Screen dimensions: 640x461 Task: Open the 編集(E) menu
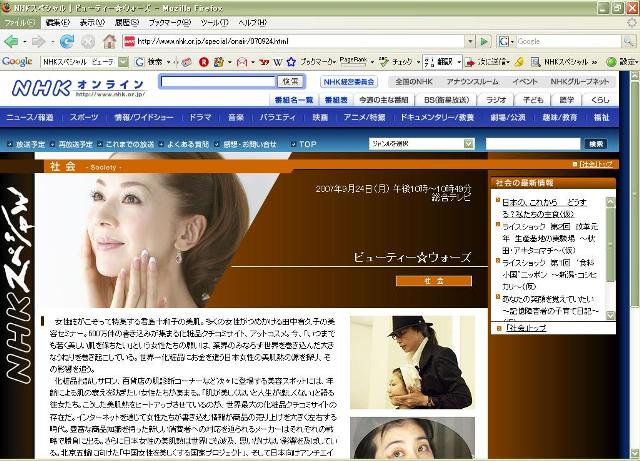[x=58, y=23]
